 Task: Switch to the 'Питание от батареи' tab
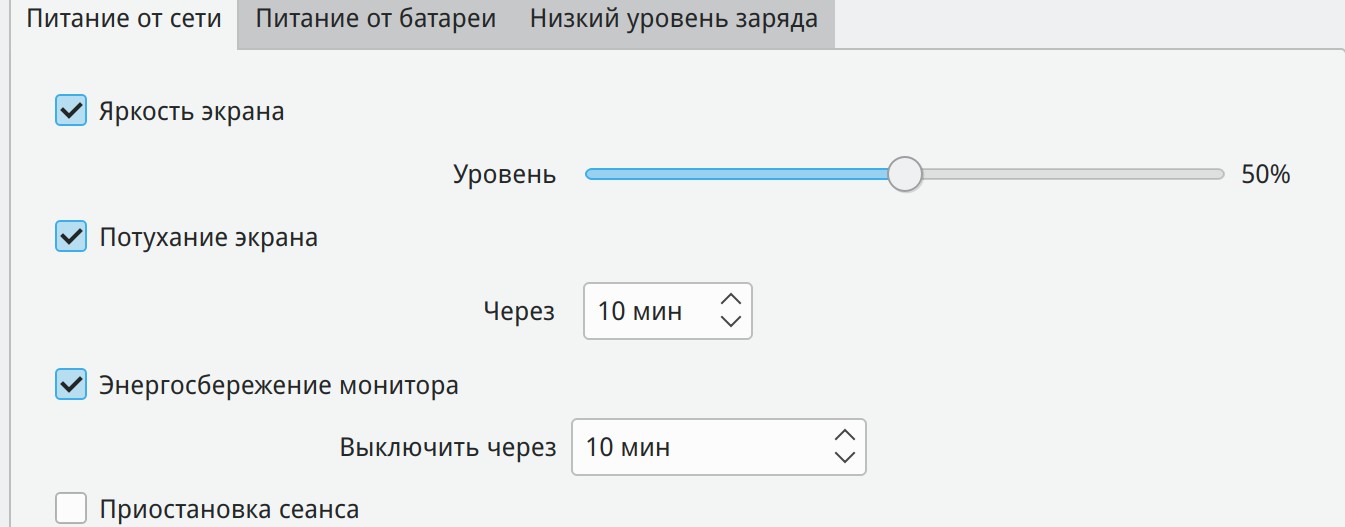point(375,19)
